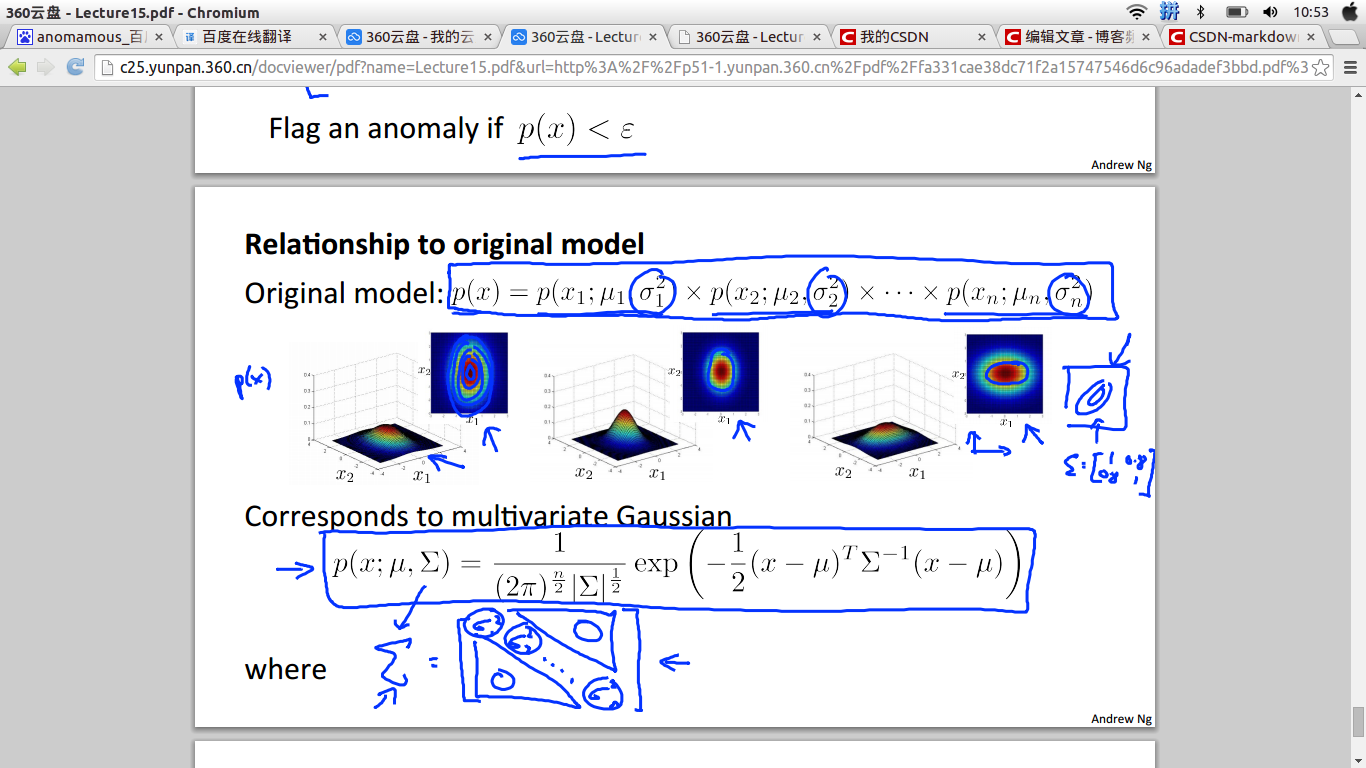Click the PDF viewer vertical scrollbar thumb
The height and width of the screenshot is (768, 1366).
[1358, 721]
